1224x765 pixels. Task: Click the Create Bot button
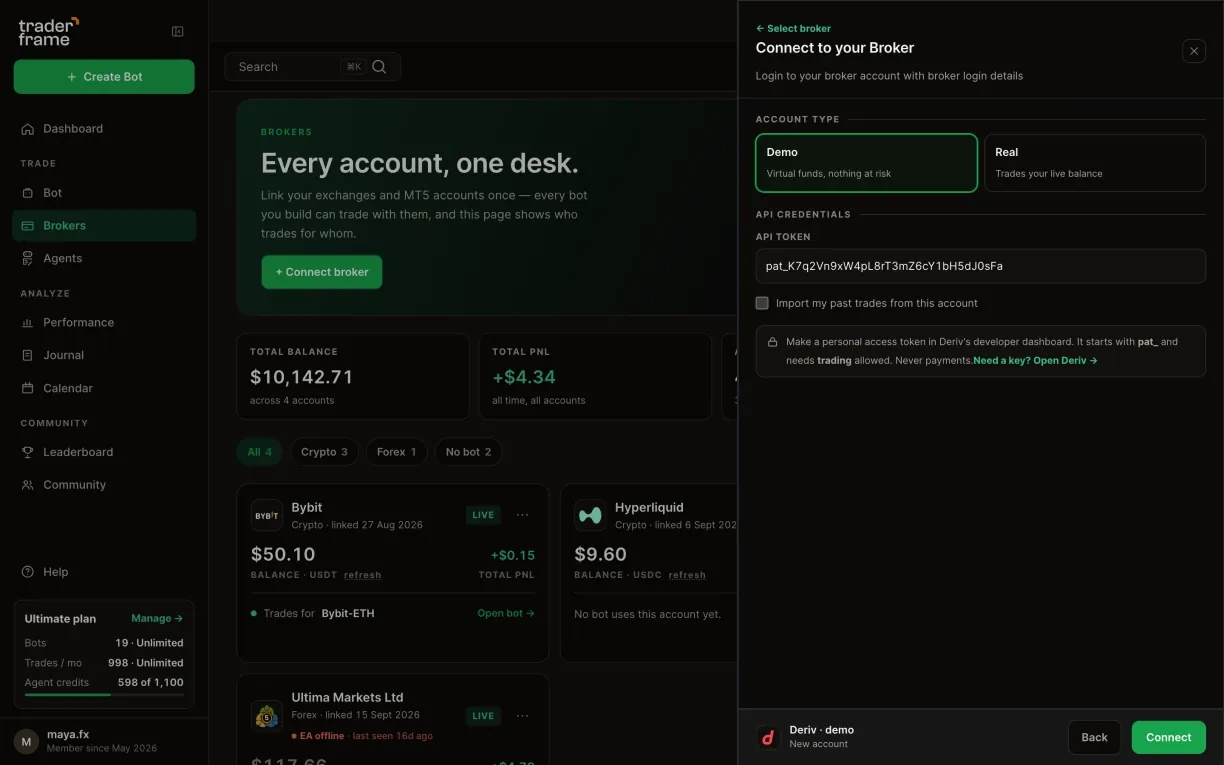tap(104, 77)
